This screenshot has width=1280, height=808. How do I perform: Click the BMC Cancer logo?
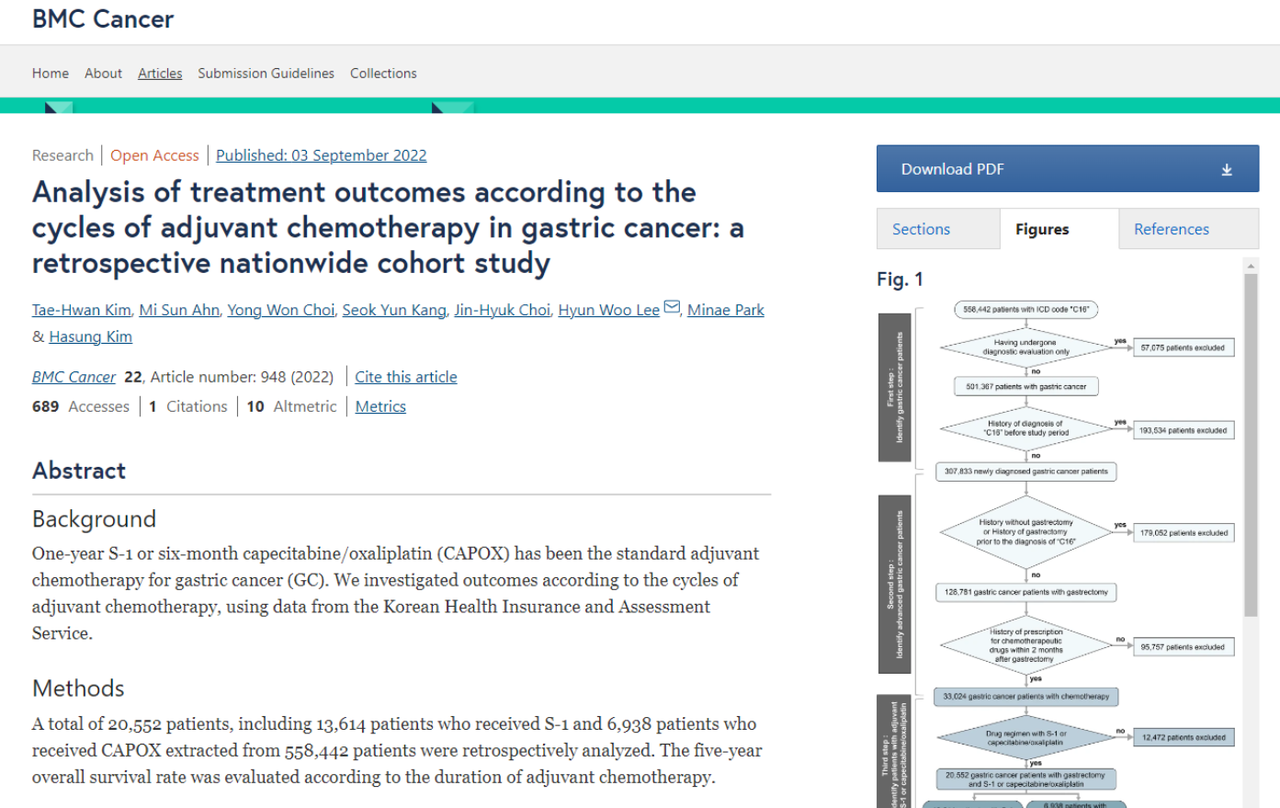point(102,18)
